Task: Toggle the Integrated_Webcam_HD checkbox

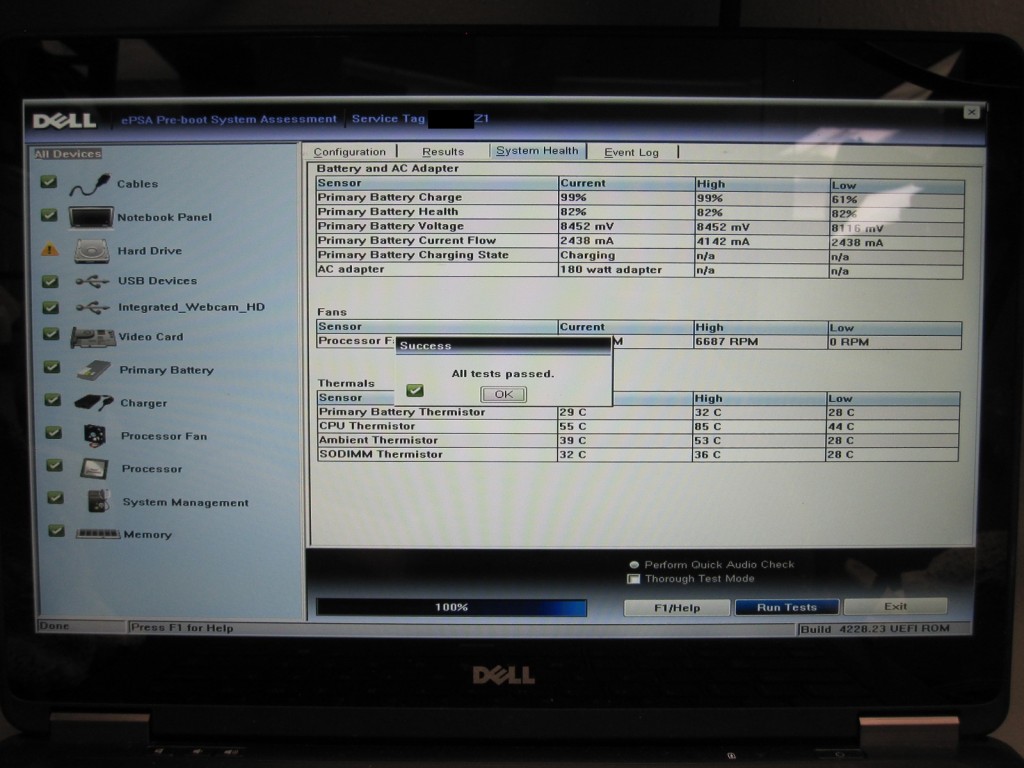Action: point(50,307)
